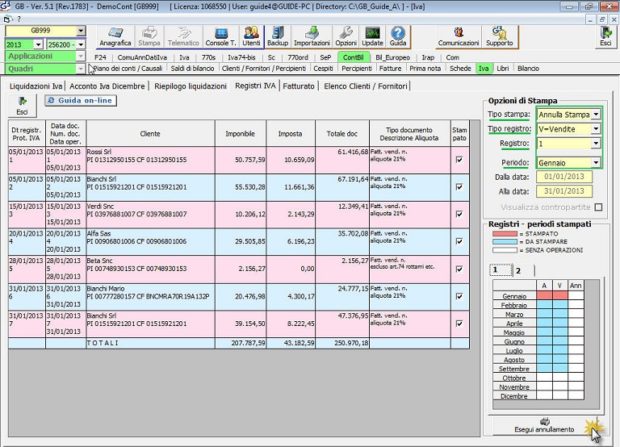Open the Periodo Gennaio dropdown

[x=595, y=163]
